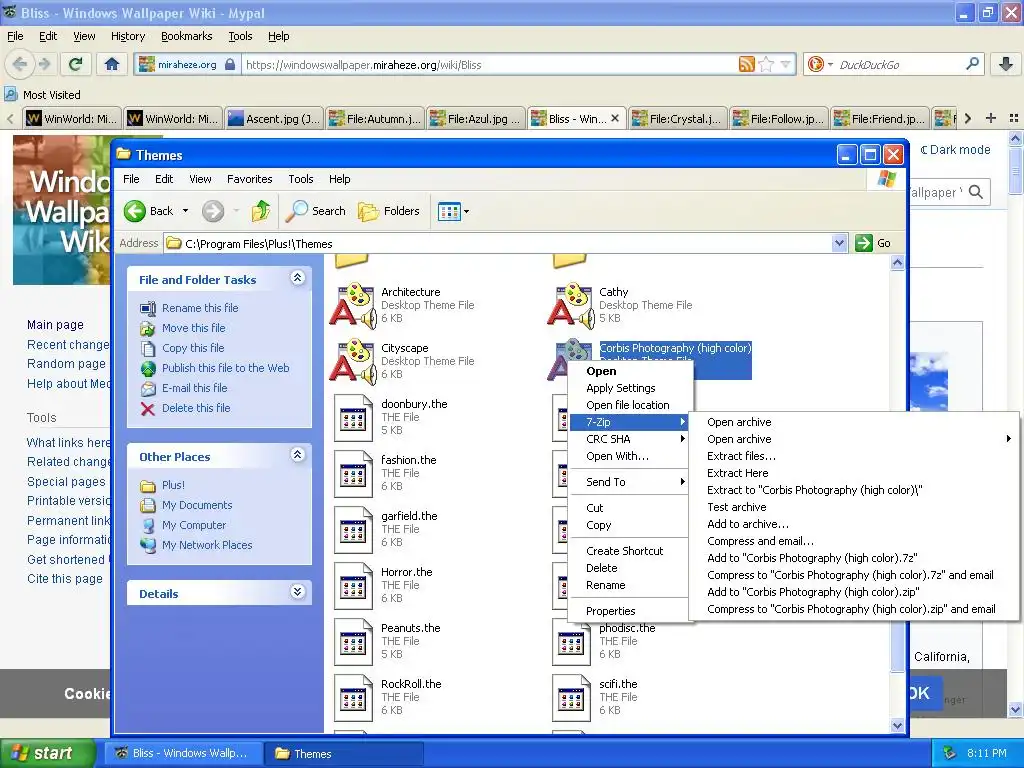This screenshot has height=768, width=1024.
Task: Select the Cityscape theme file icon
Action: [x=353, y=361]
